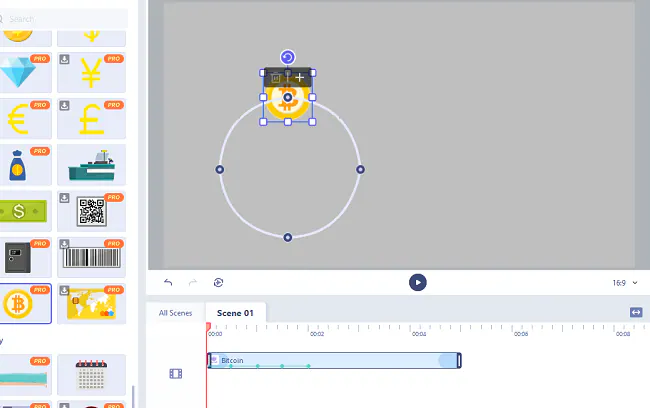The width and height of the screenshot is (650, 408).
Task: Click the redo arrow below the canvas
Action: click(x=193, y=282)
